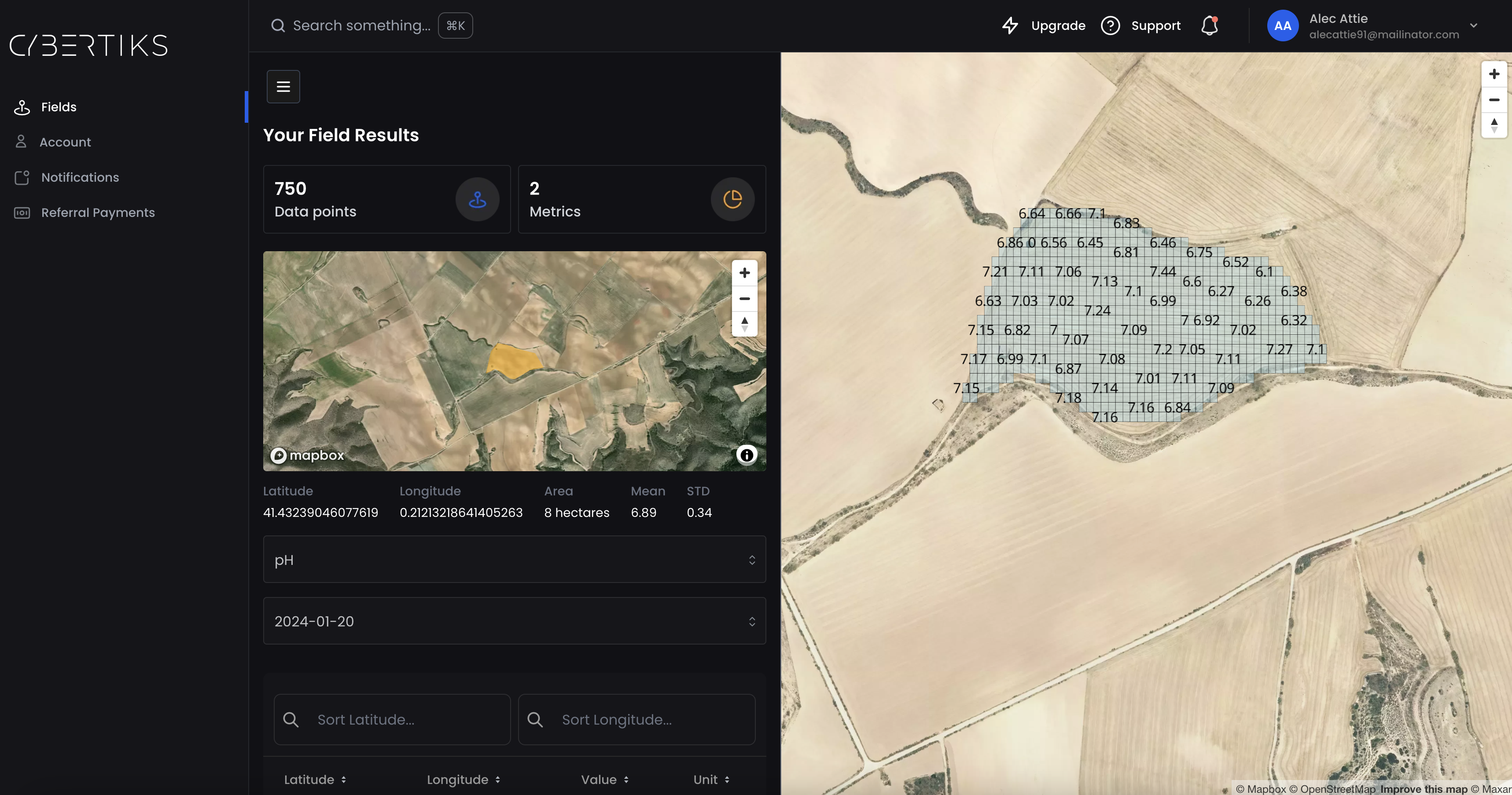This screenshot has width=1512, height=795.
Task: Click the 6.38 grid value on map
Action: click(1294, 291)
